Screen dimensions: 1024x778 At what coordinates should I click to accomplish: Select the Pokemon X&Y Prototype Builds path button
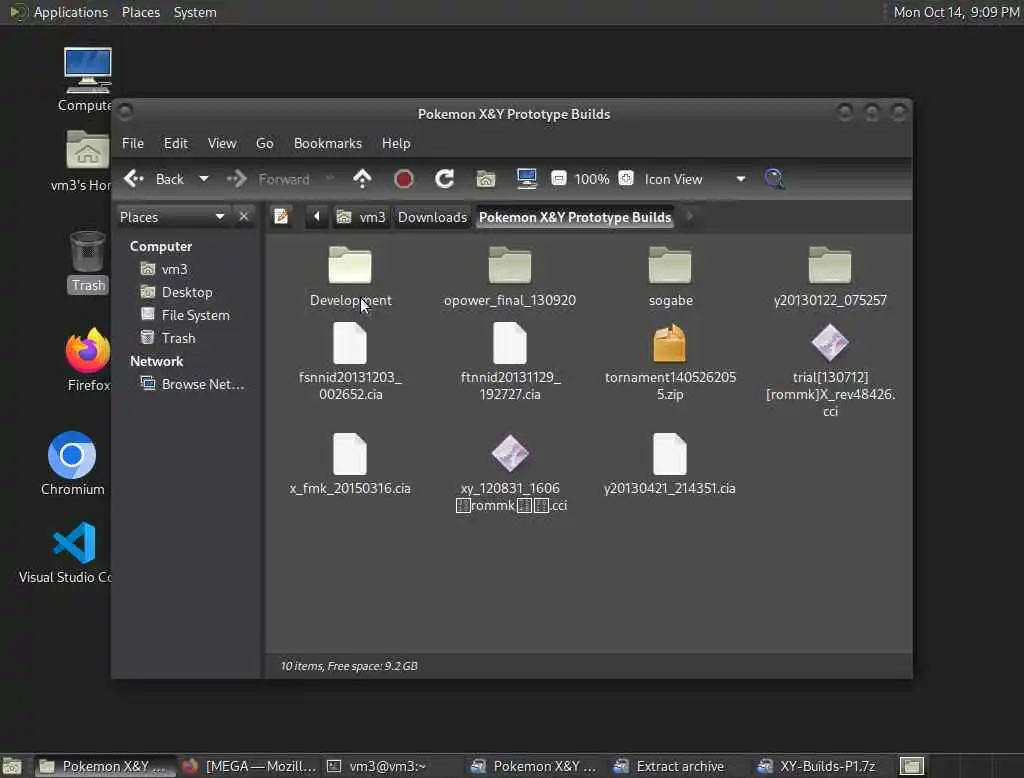pos(575,217)
